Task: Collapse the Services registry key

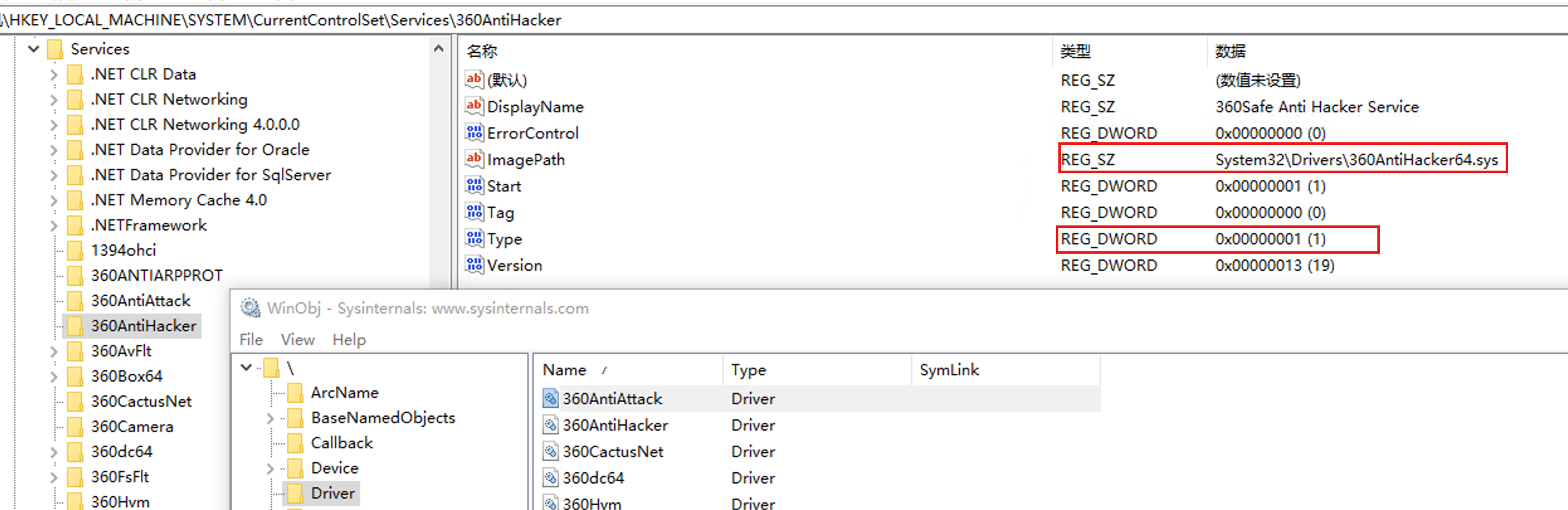Action: [x=34, y=48]
